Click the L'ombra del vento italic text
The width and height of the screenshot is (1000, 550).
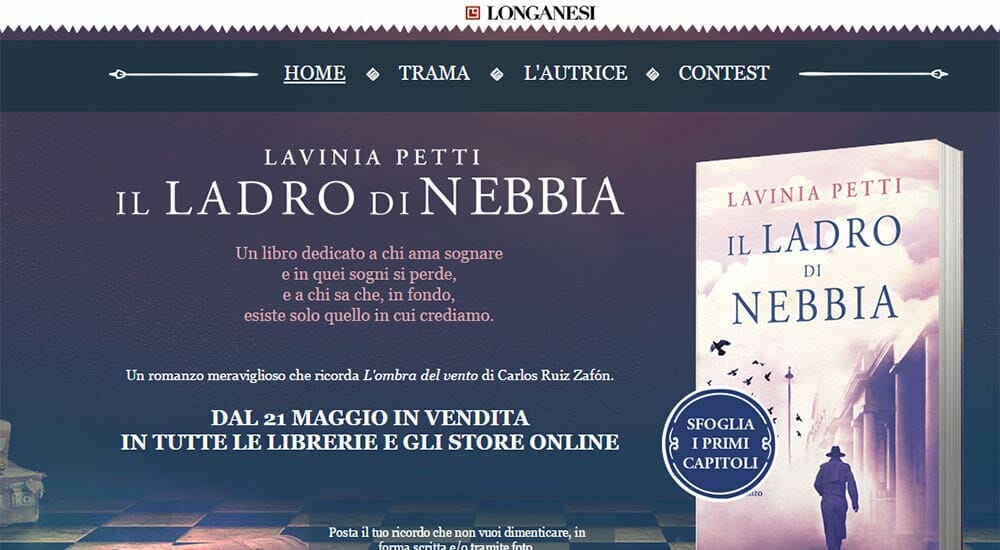[420, 376]
